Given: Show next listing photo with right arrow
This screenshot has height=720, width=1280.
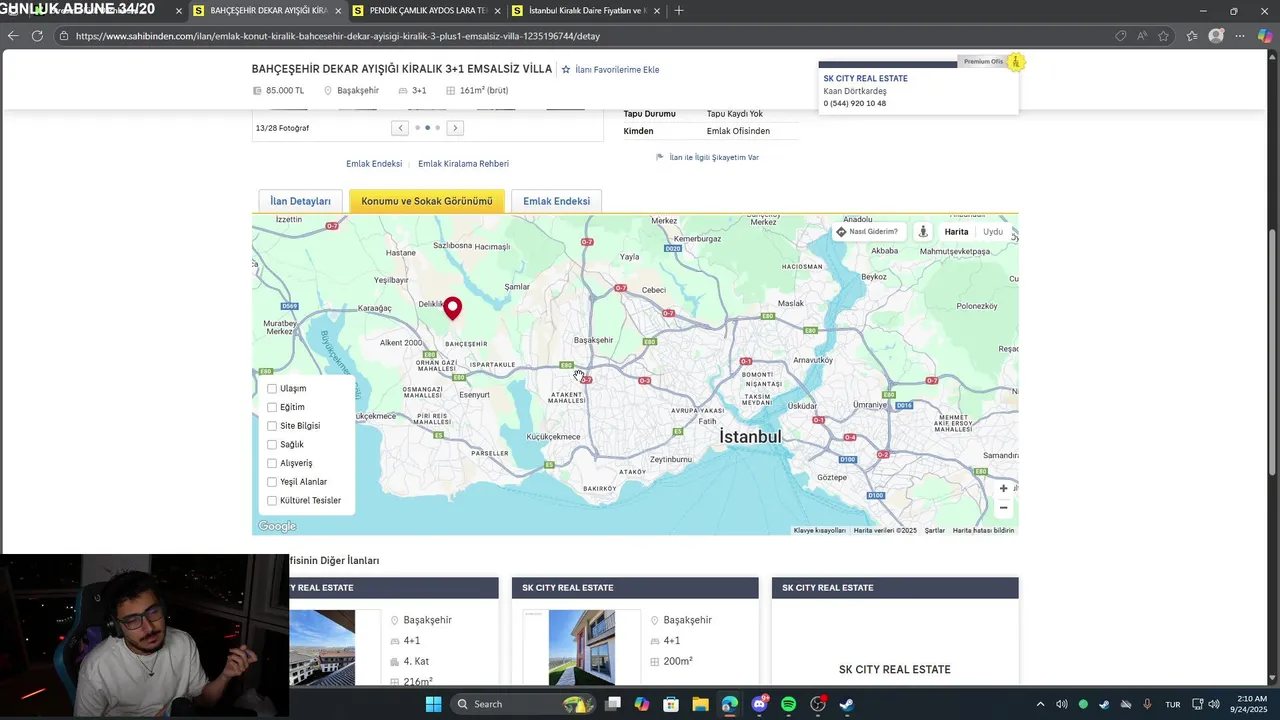Looking at the screenshot, I should pyautogui.click(x=455, y=128).
